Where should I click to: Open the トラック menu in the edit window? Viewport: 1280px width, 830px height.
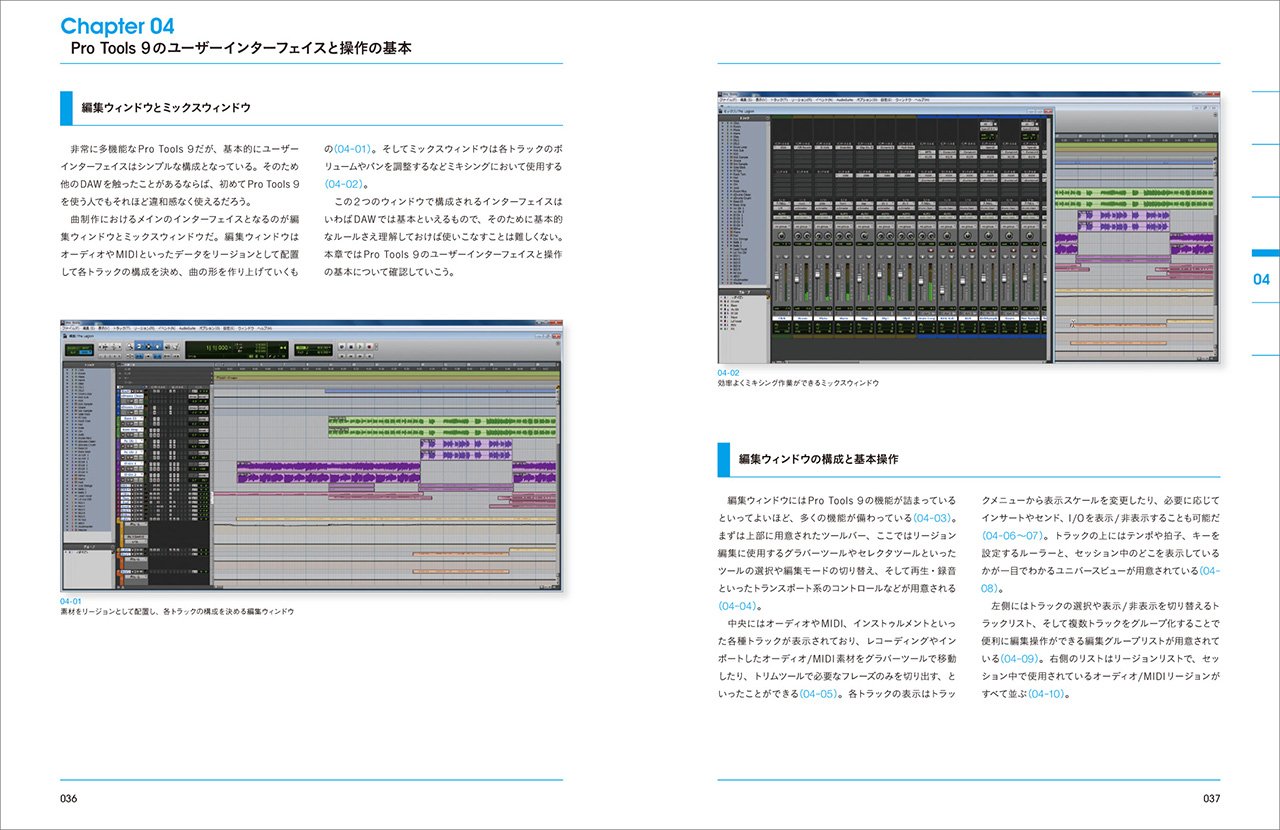tap(122, 329)
